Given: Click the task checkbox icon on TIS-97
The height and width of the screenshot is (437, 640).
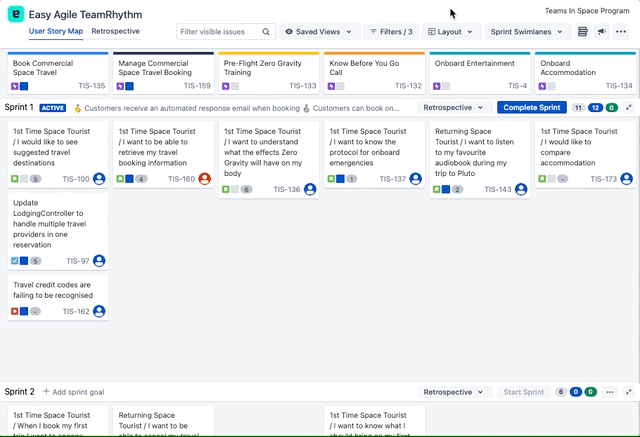Looking at the screenshot, I should (x=15, y=261).
